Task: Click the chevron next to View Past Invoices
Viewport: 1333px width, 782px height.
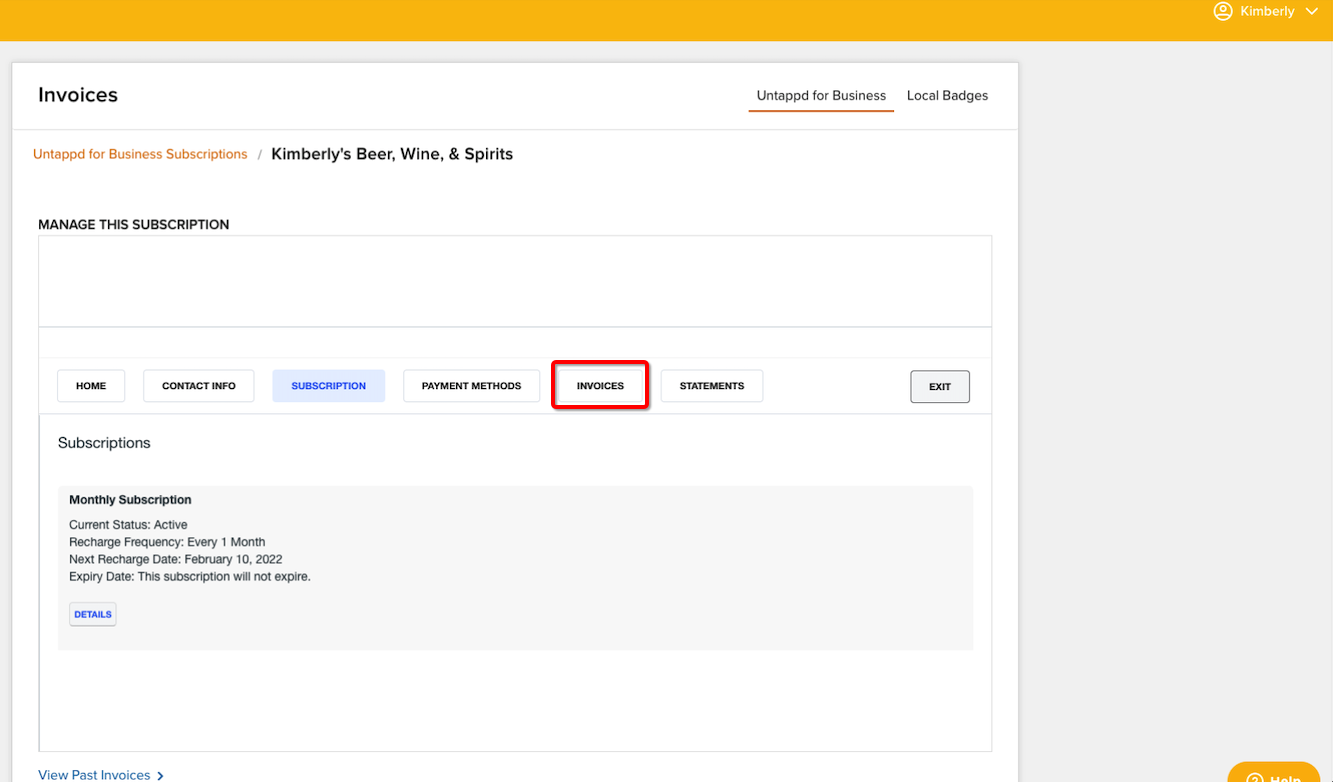Action: pos(160,775)
